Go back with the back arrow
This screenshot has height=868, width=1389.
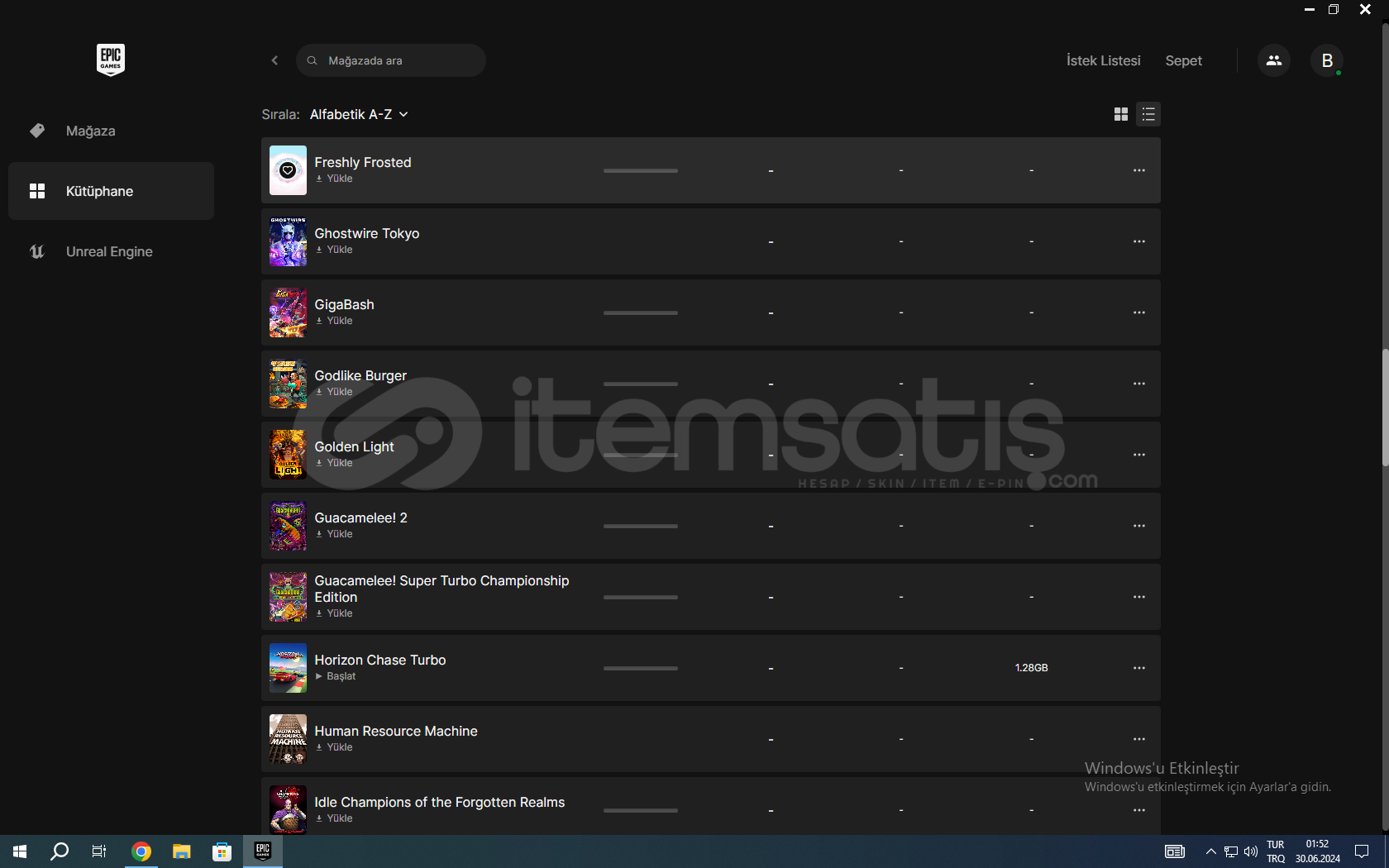point(274,60)
